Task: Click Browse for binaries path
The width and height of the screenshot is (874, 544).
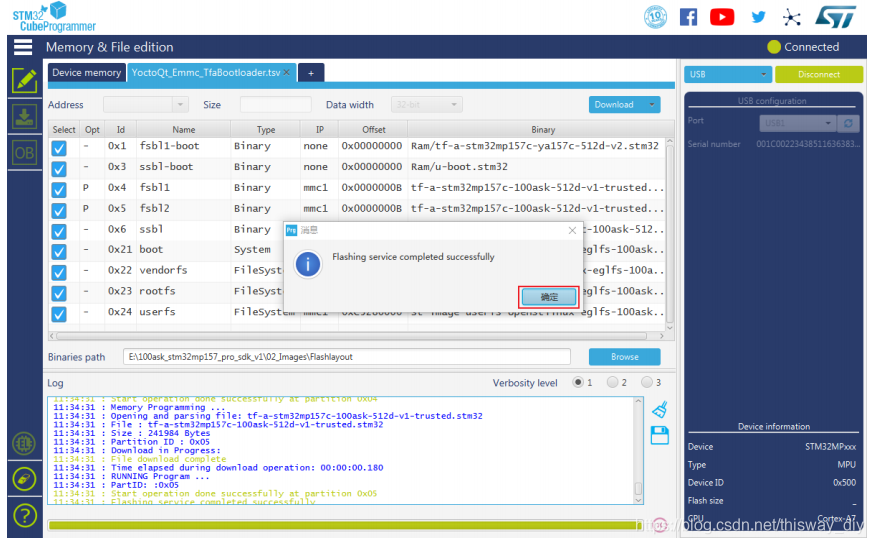Action: (x=624, y=357)
